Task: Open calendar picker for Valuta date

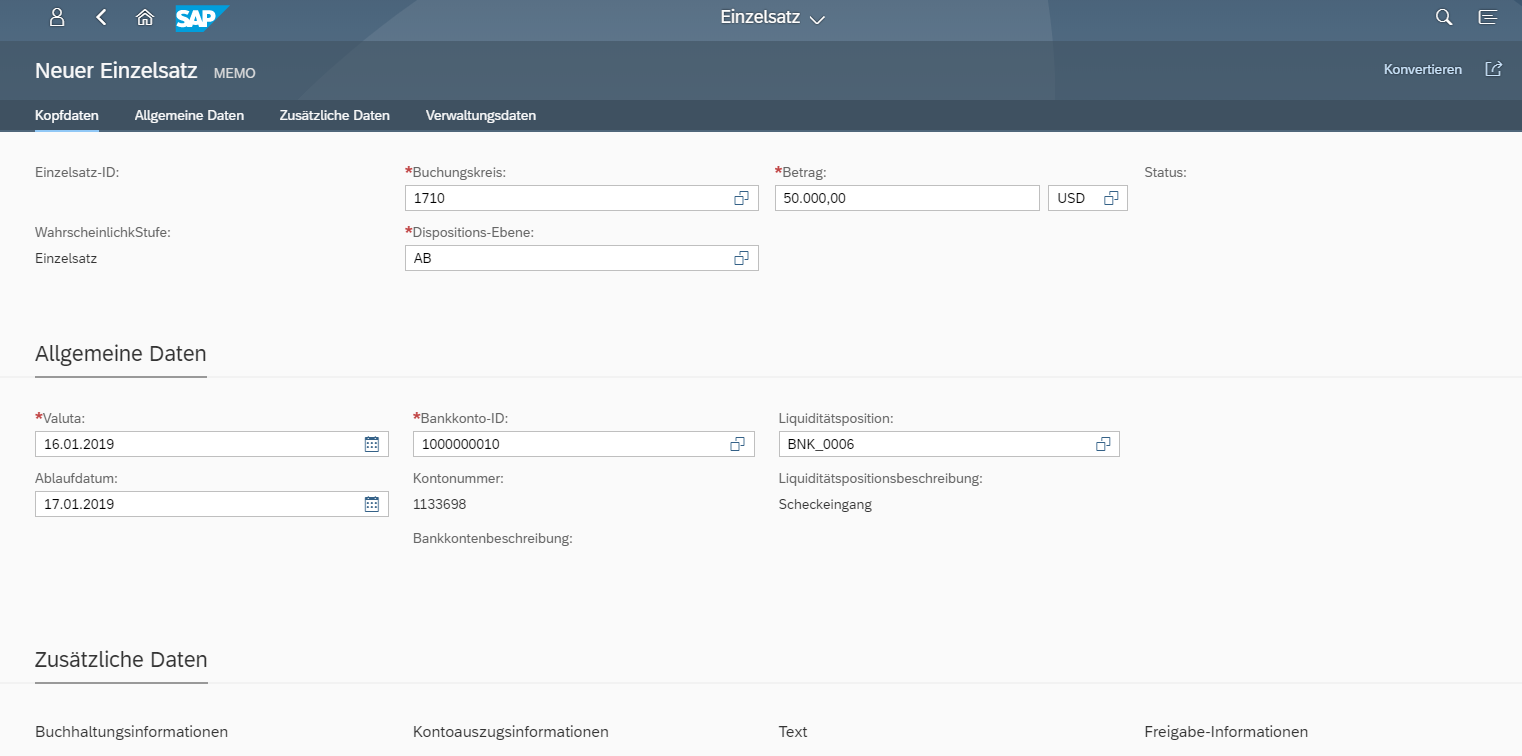Action: (x=371, y=444)
